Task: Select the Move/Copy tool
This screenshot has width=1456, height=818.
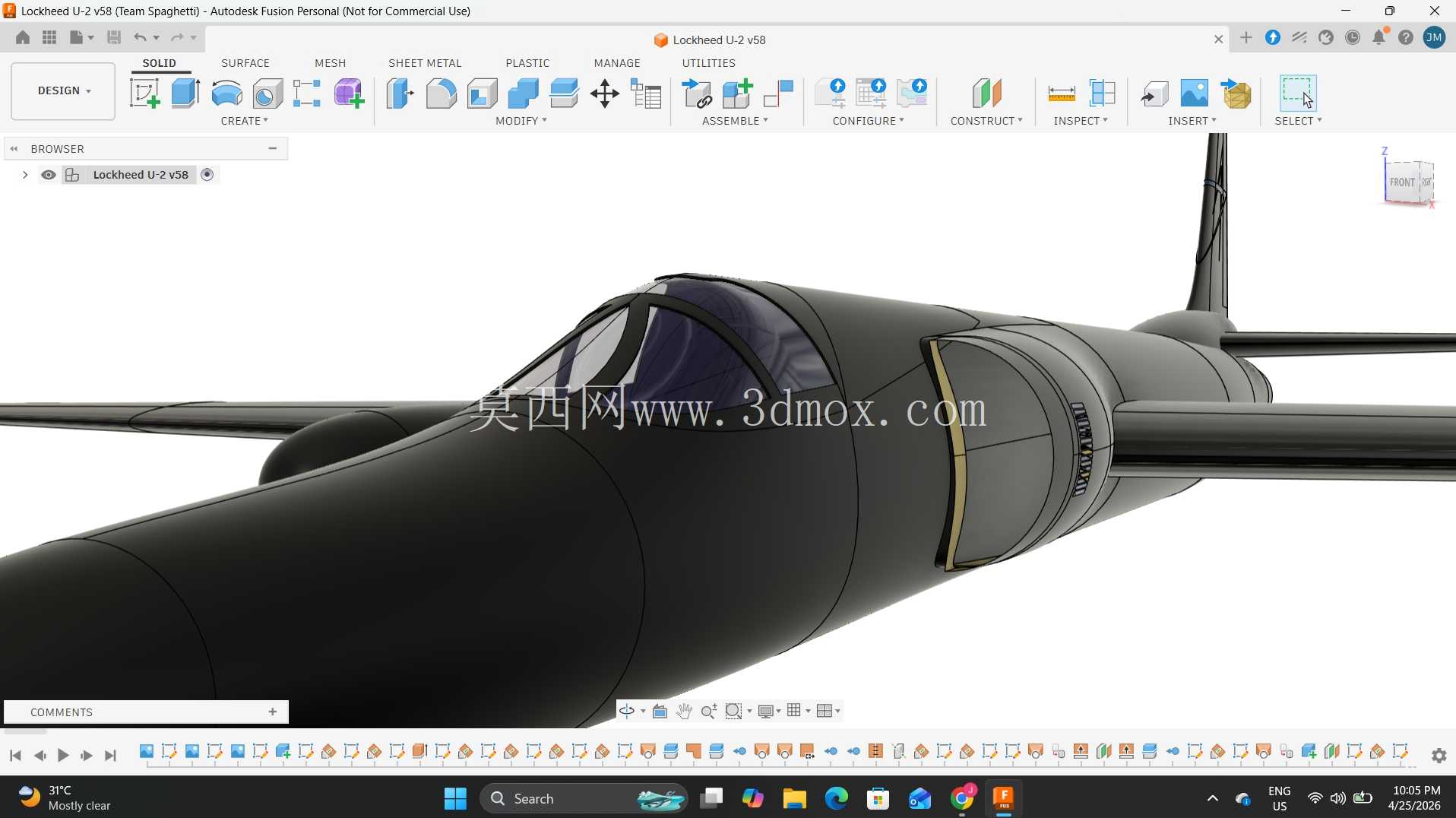Action: click(605, 94)
